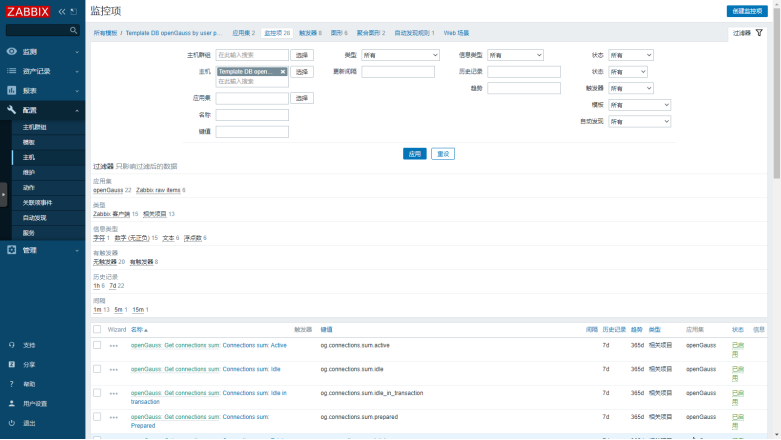Image resolution: width=781 pixels, height=440 pixels.
Task: Click the 应用 button to apply the filter
Action: [x=414, y=154]
